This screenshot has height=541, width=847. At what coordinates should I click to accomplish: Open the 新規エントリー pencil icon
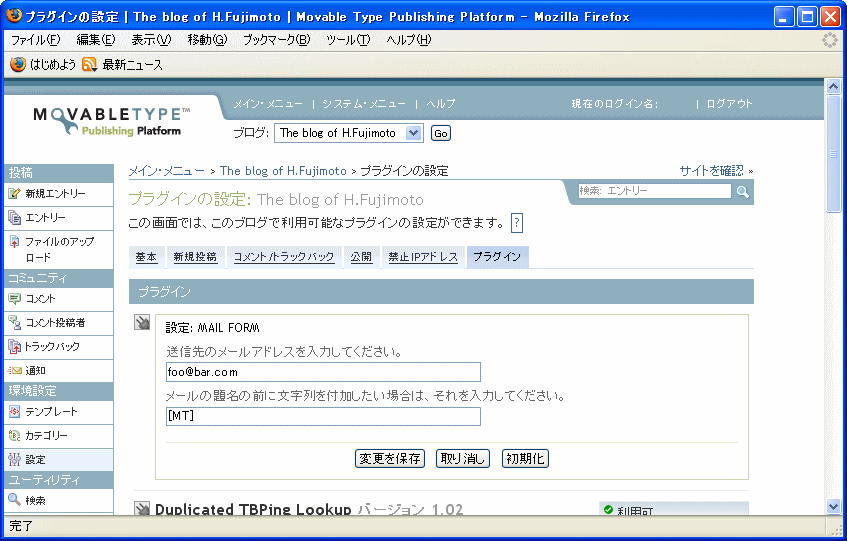click(x=15, y=194)
